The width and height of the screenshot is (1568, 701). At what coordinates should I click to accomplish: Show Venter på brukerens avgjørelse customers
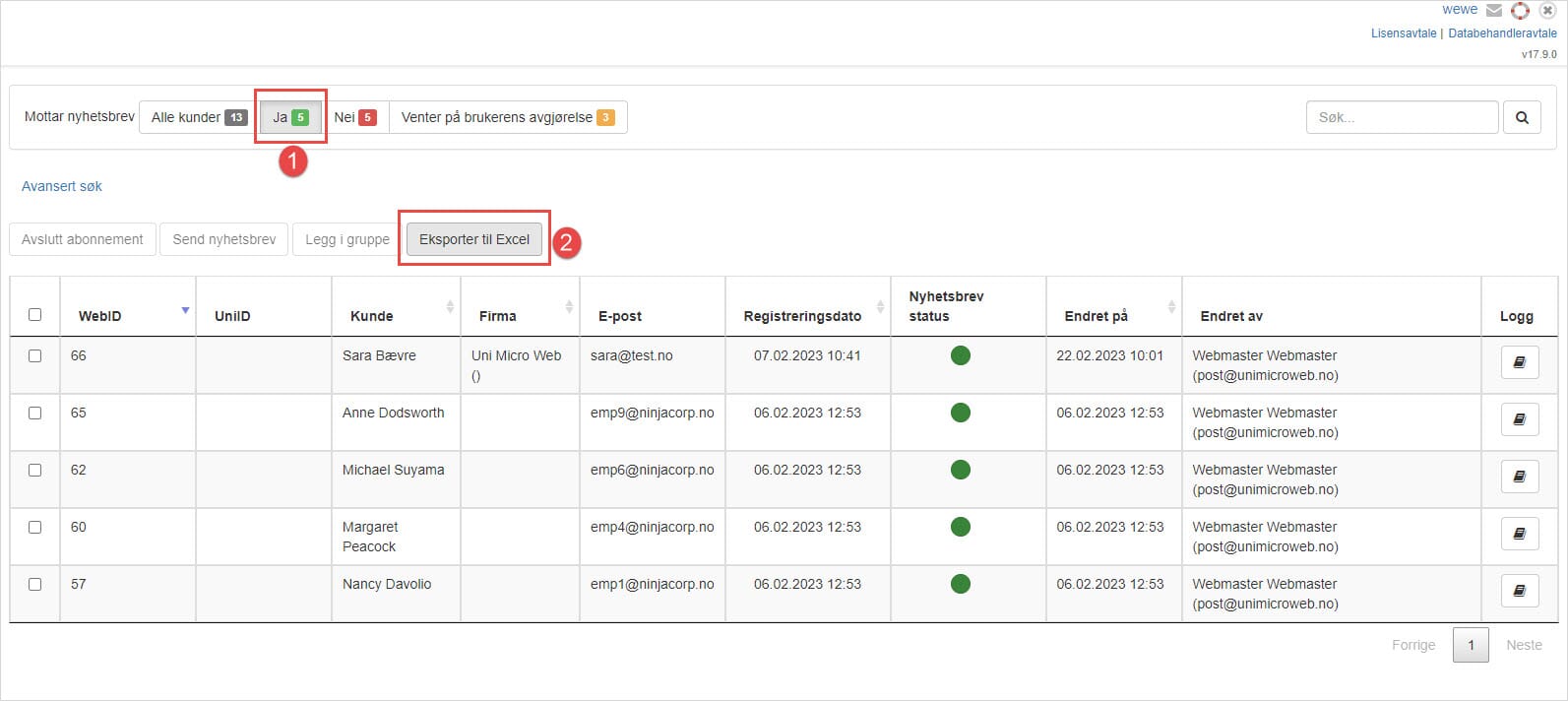tap(507, 117)
